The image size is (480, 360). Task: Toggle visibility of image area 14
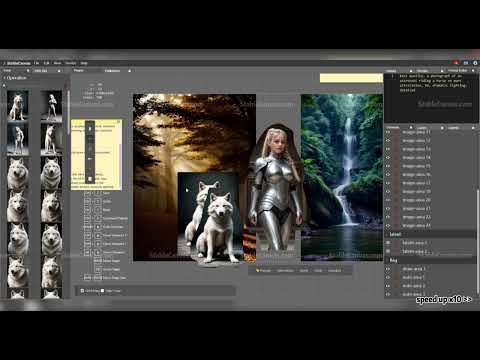click(x=388, y=158)
